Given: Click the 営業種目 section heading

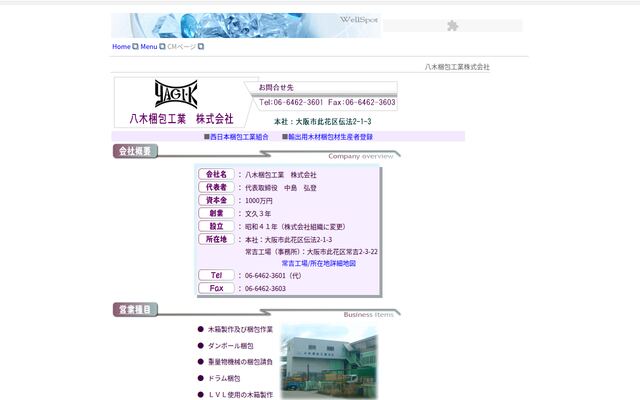Looking at the screenshot, I should point(135,309).
